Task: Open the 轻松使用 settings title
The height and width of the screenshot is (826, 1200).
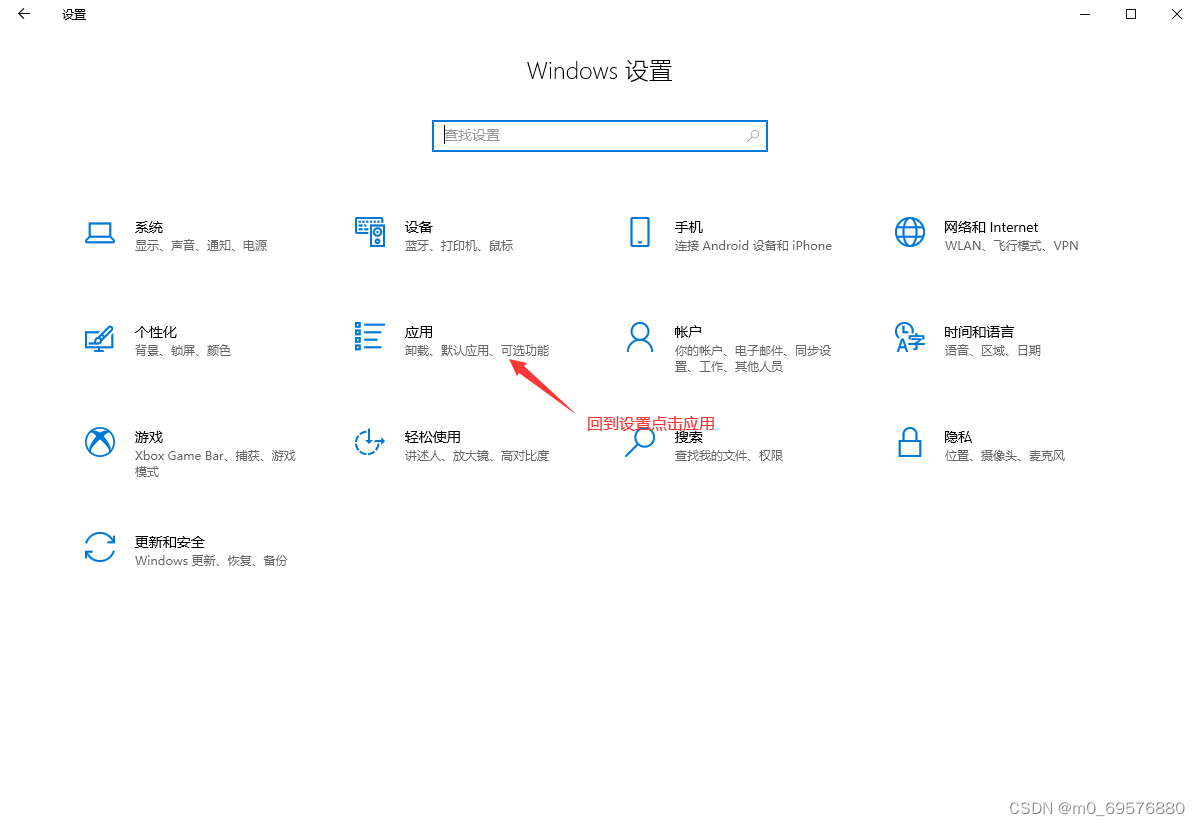Action: (x=433, y=437)
